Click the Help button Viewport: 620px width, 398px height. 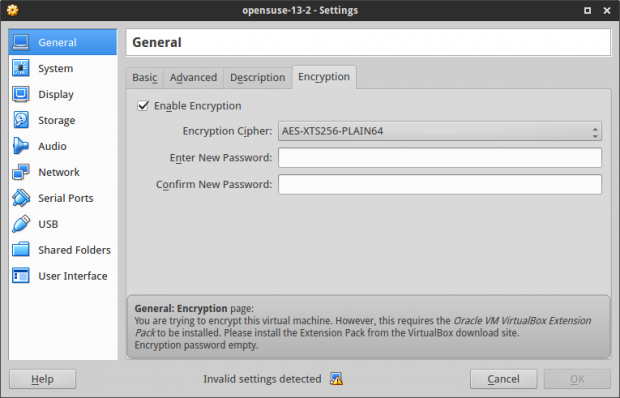[x=42, y=379]
